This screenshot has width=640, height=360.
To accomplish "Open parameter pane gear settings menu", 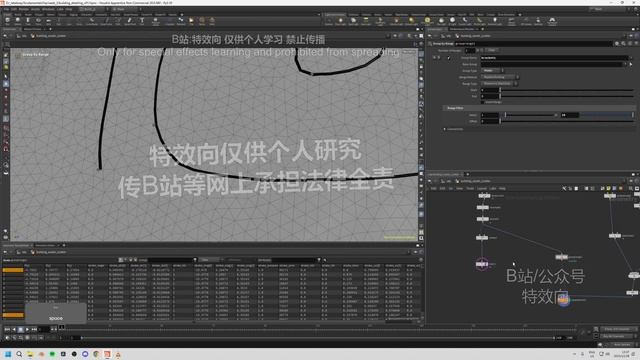I will 617,43.
